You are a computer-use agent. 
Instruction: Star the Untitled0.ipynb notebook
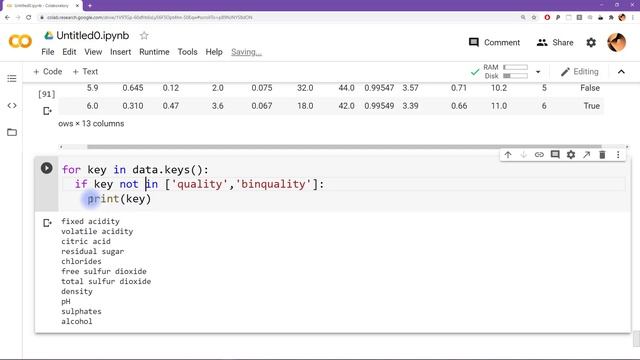(144, 36)
